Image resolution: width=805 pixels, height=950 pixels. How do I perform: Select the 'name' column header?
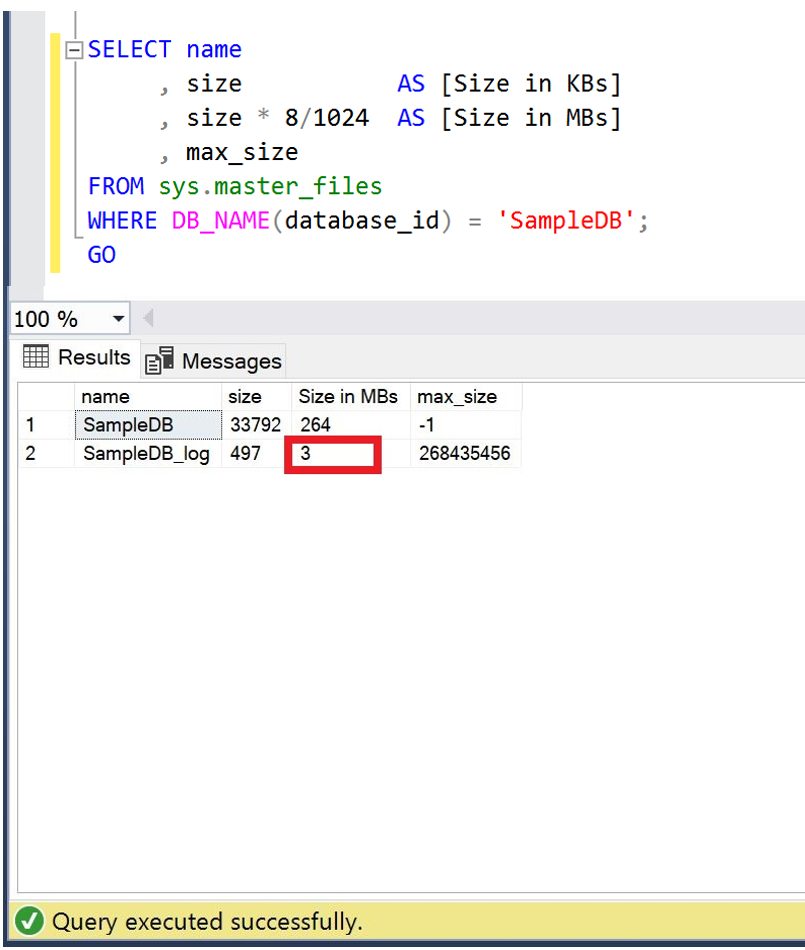tap(147, 397)
